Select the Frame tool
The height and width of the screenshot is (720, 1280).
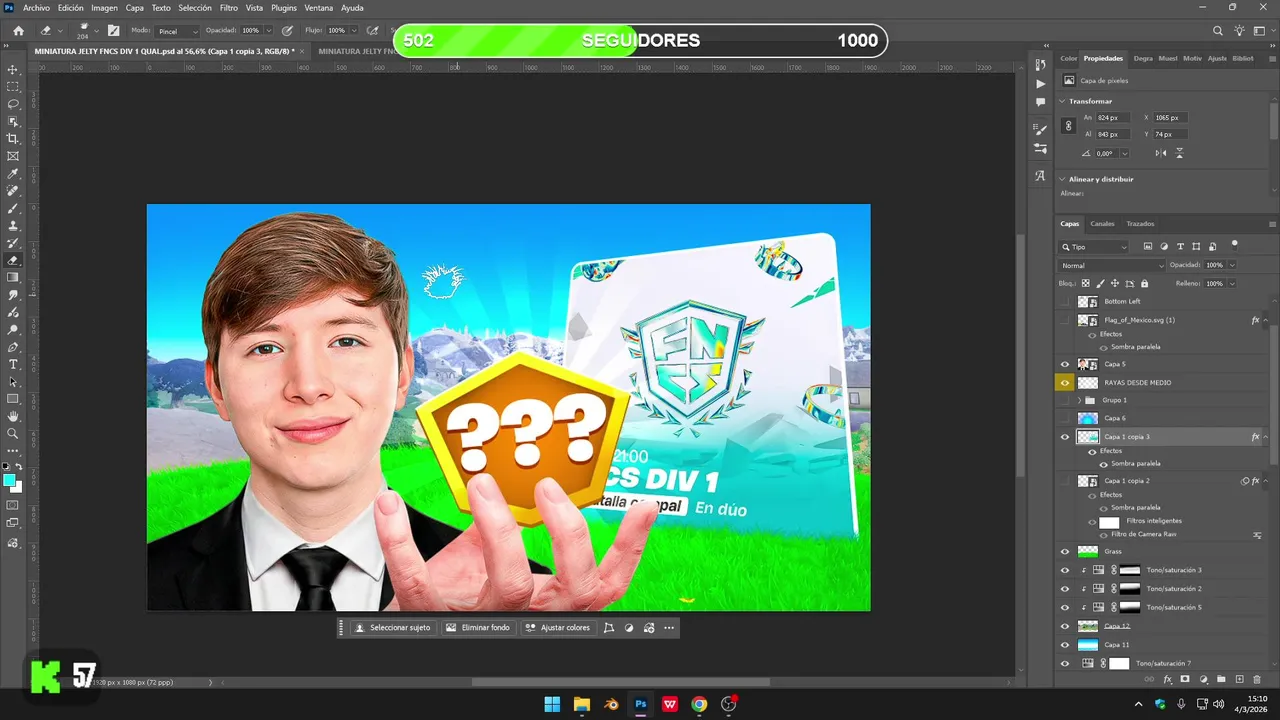click(13, 156)
